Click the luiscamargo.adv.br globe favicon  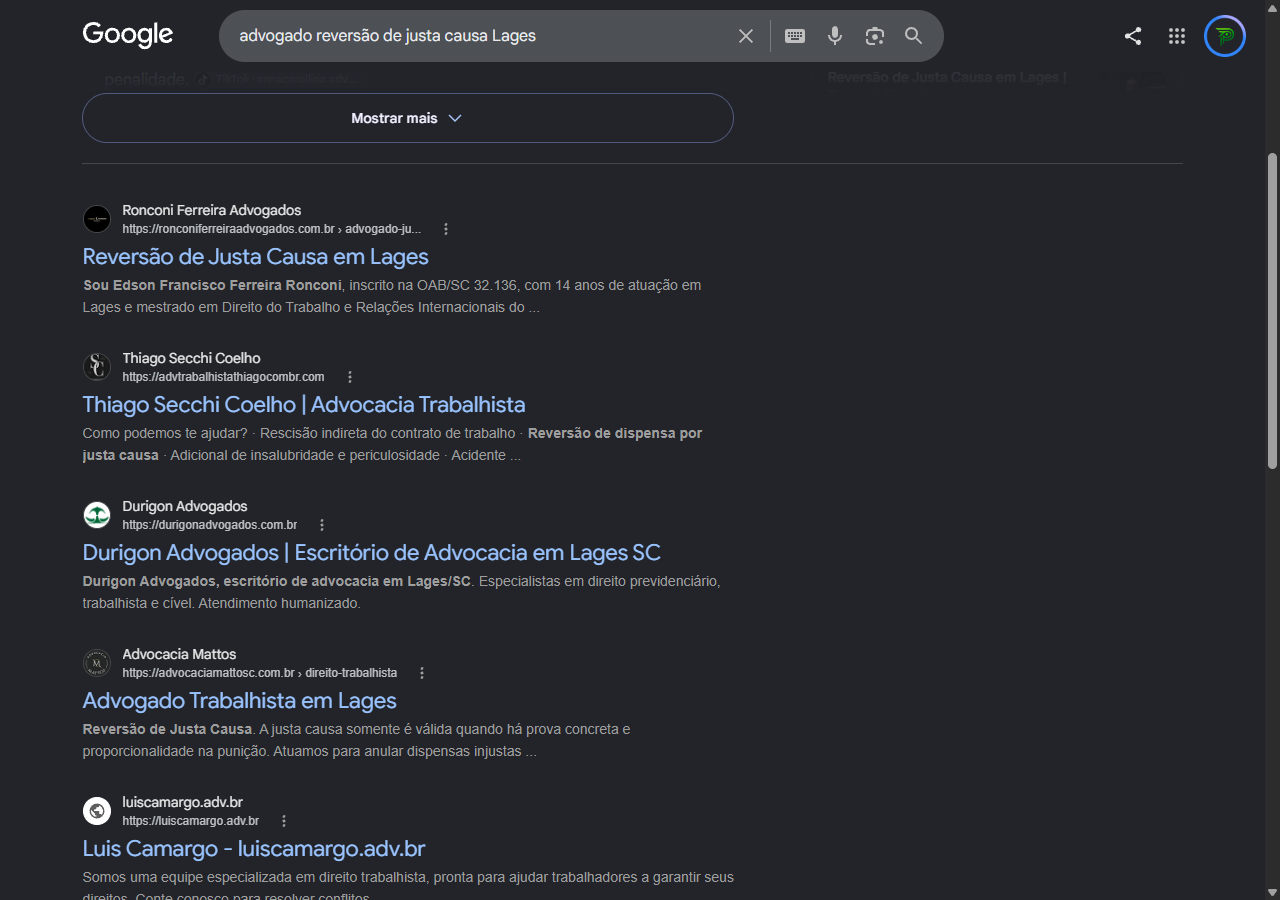point(97,811)
